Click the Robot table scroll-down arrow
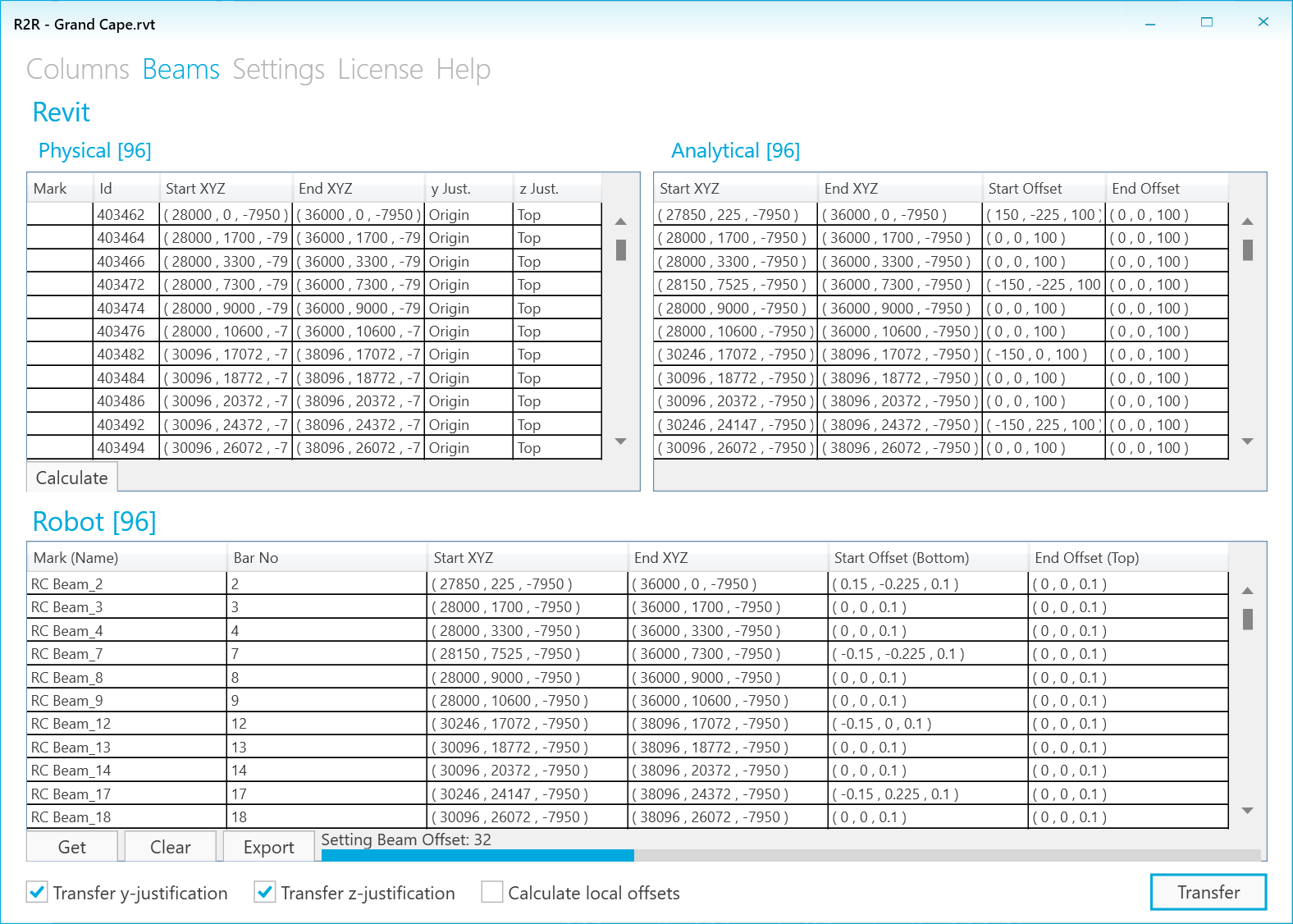1293x924 pixels. pos(1248,811)
